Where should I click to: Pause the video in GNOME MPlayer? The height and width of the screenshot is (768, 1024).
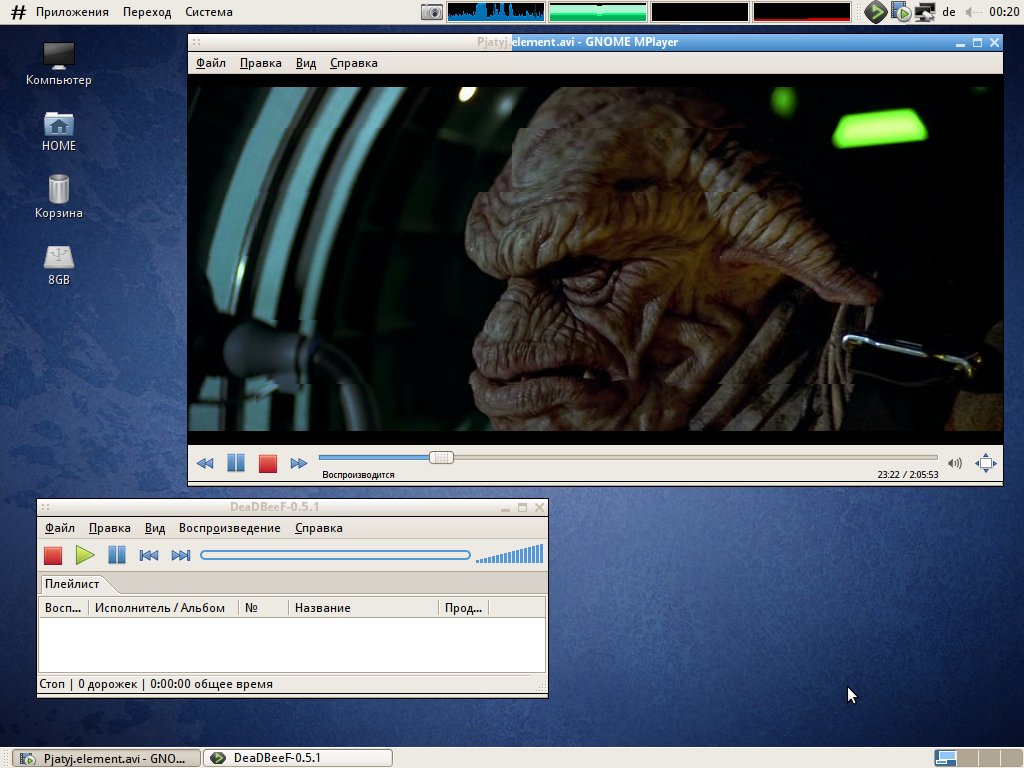[x=236, y=463]
